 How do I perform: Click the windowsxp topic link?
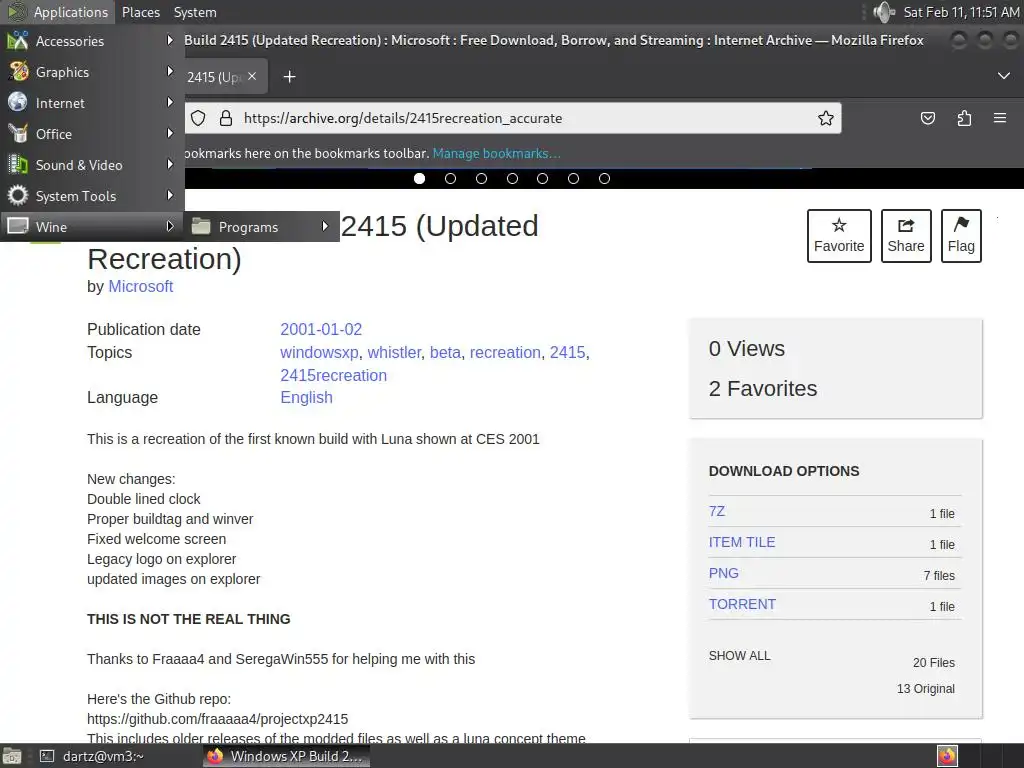[319, 353]
